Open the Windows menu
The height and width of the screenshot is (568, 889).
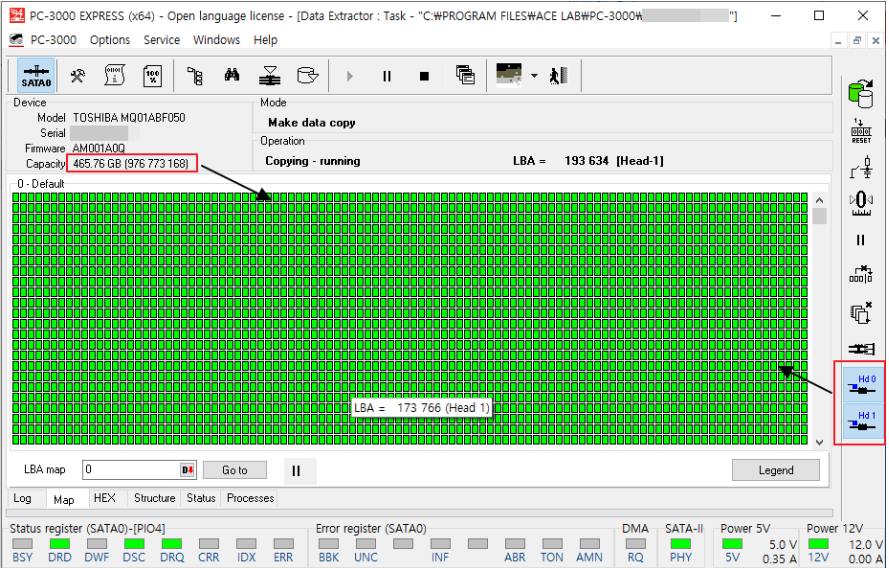click(217, 40)
